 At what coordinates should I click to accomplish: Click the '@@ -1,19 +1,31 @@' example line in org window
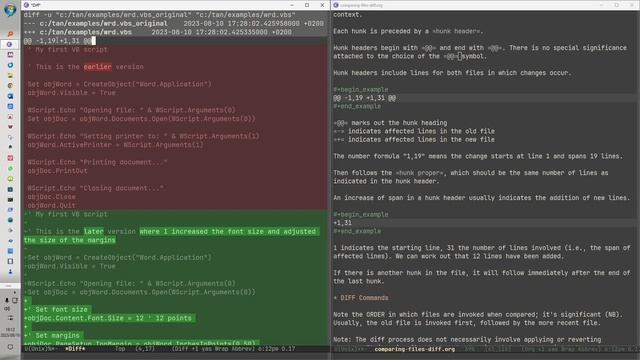(364, 98)
